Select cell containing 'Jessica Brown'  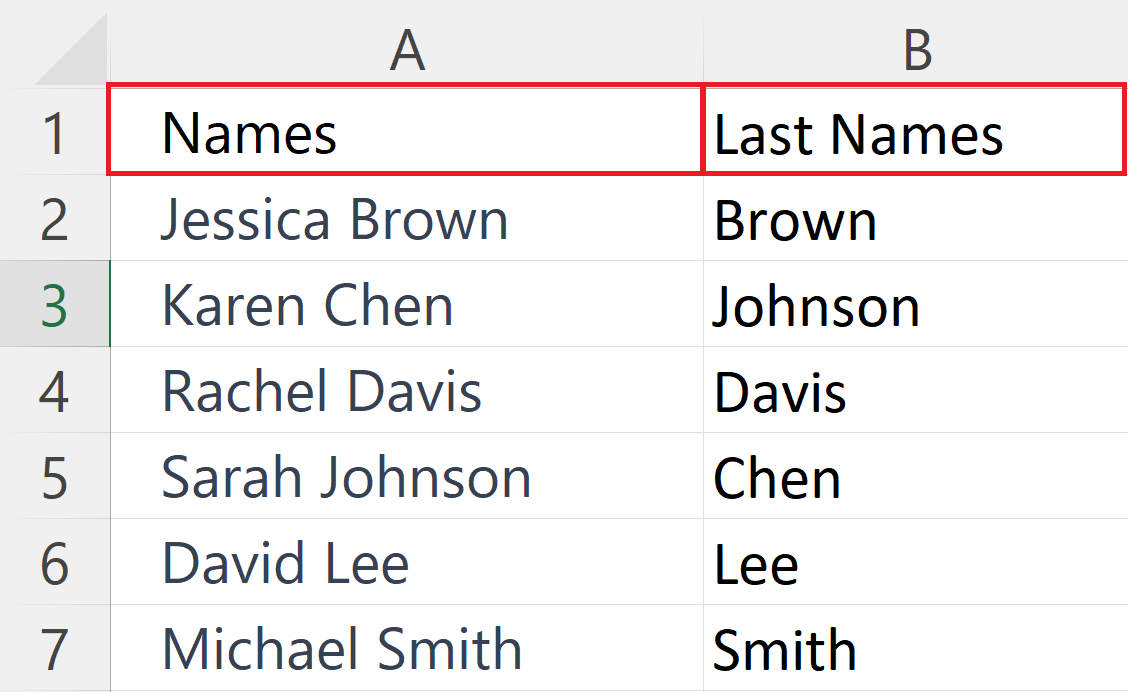[406, 218]
